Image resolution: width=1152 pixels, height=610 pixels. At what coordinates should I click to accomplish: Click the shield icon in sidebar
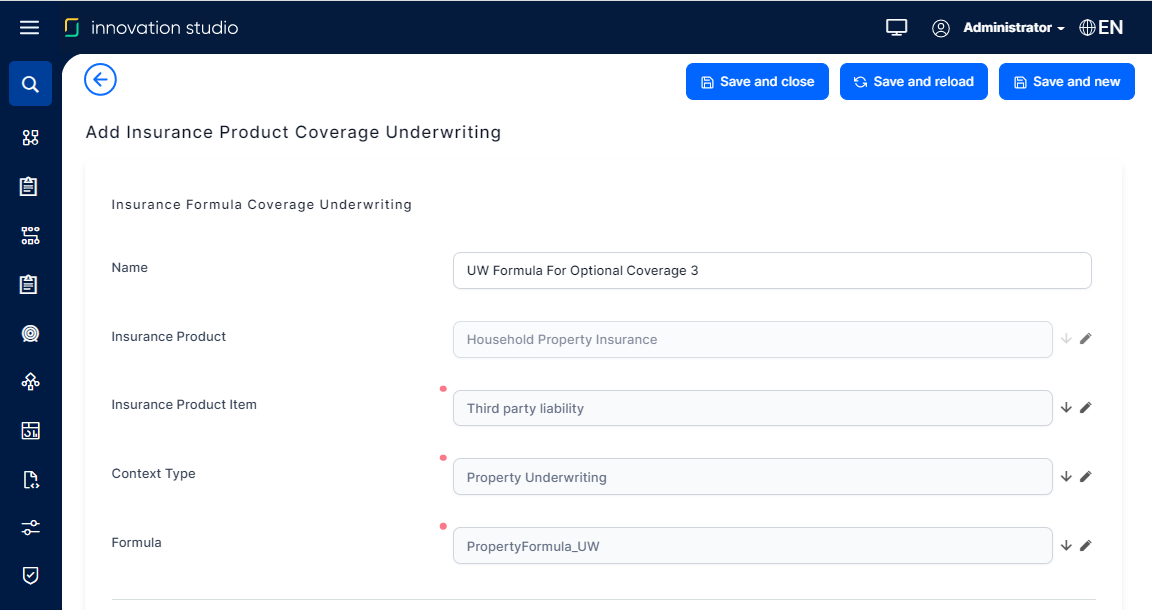(30, 575)
